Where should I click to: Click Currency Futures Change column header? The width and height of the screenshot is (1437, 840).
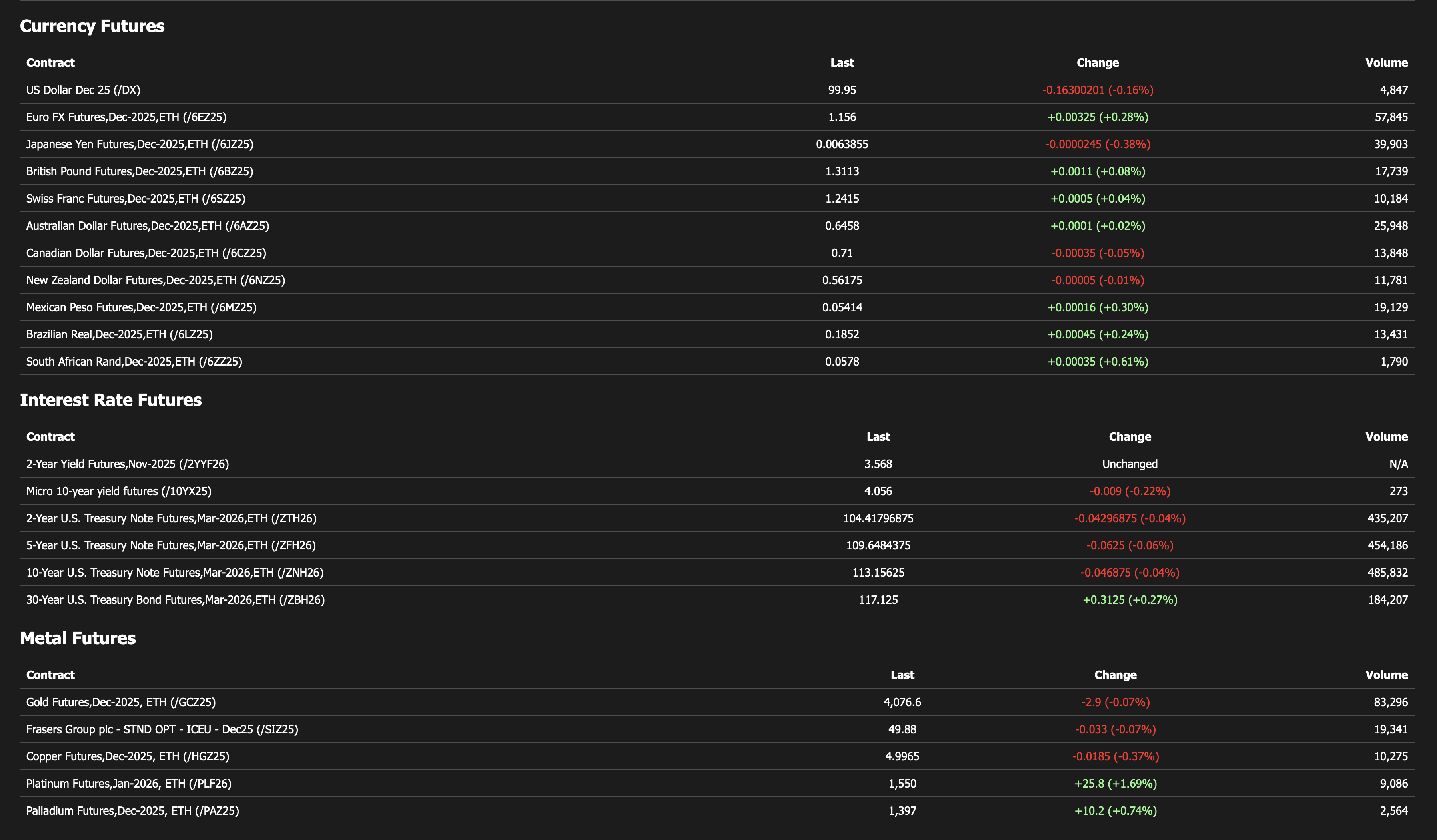point(1097,63)
